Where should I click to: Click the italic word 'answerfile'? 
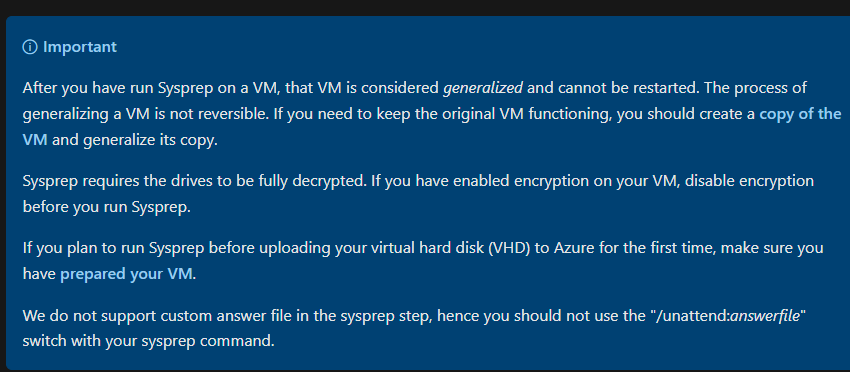tap(765, 316)
